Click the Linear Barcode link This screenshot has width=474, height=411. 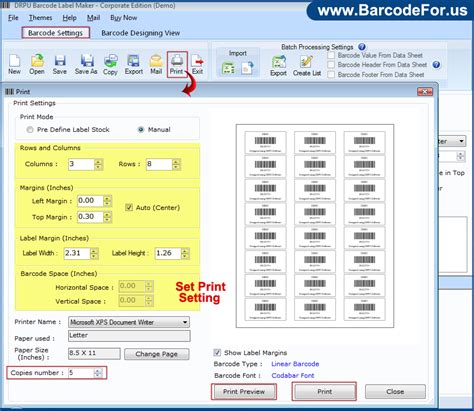tap(295, 364)
